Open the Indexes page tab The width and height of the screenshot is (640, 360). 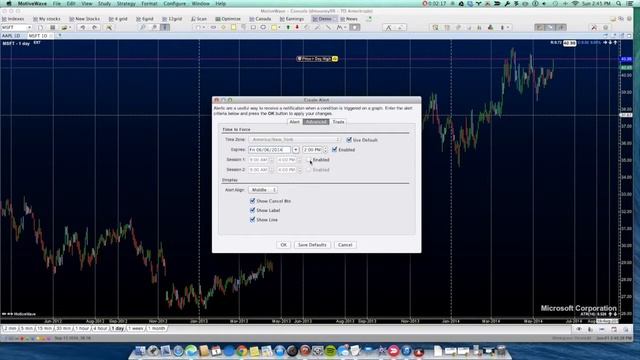coord(13,19)
